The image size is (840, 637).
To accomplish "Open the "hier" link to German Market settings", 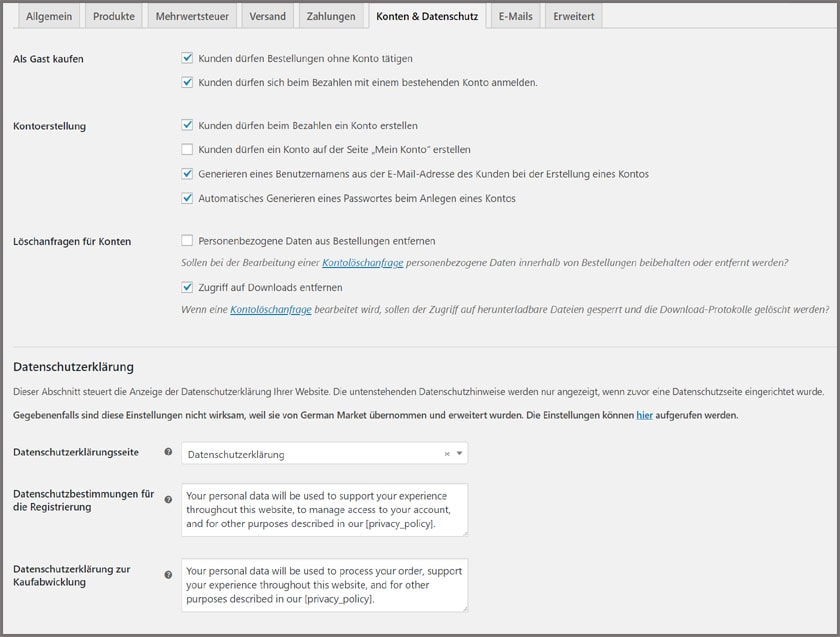I will click(644, 415).
